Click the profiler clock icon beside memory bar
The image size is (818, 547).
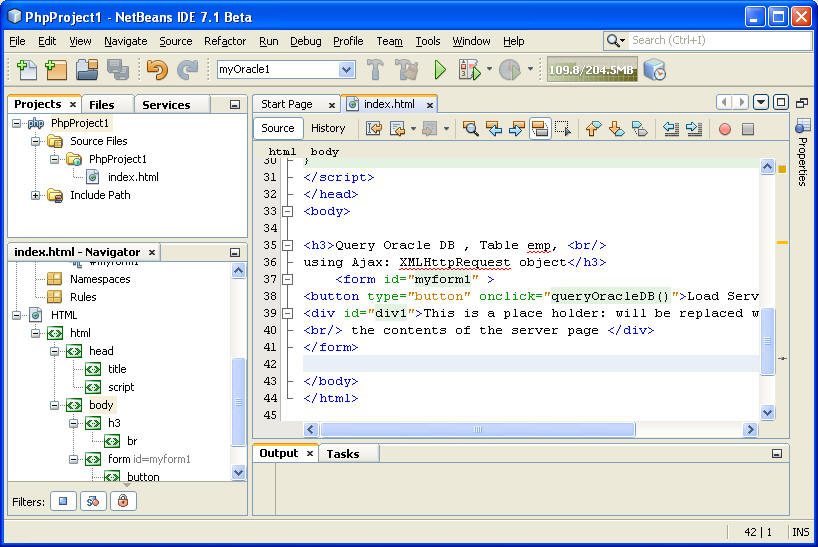(x=654, y=69)
